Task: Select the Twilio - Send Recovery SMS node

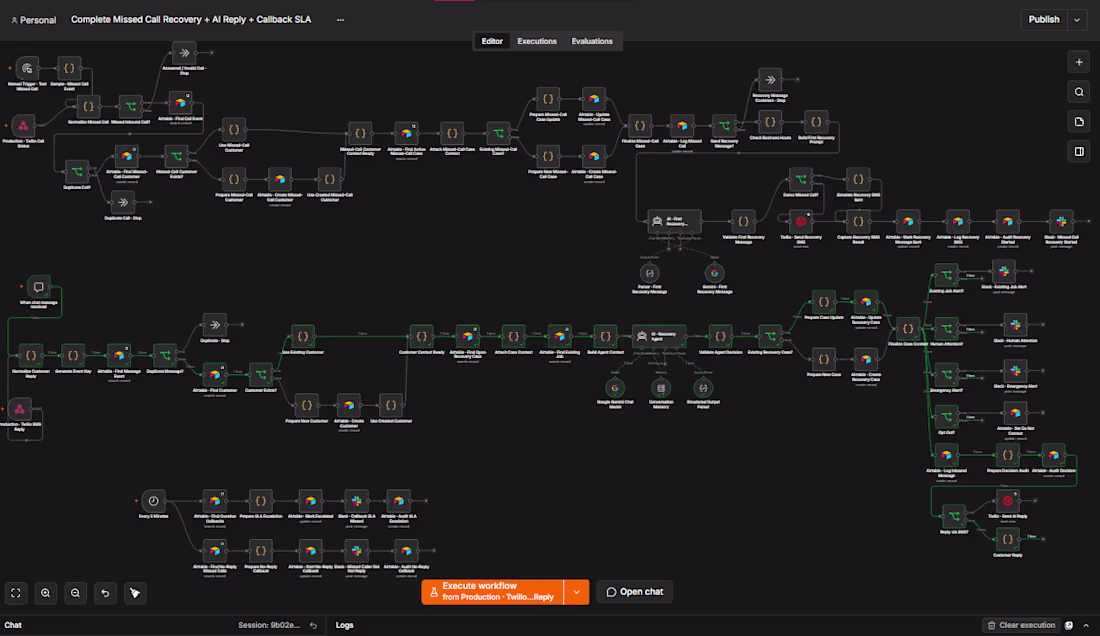Action: click(800, 222)
